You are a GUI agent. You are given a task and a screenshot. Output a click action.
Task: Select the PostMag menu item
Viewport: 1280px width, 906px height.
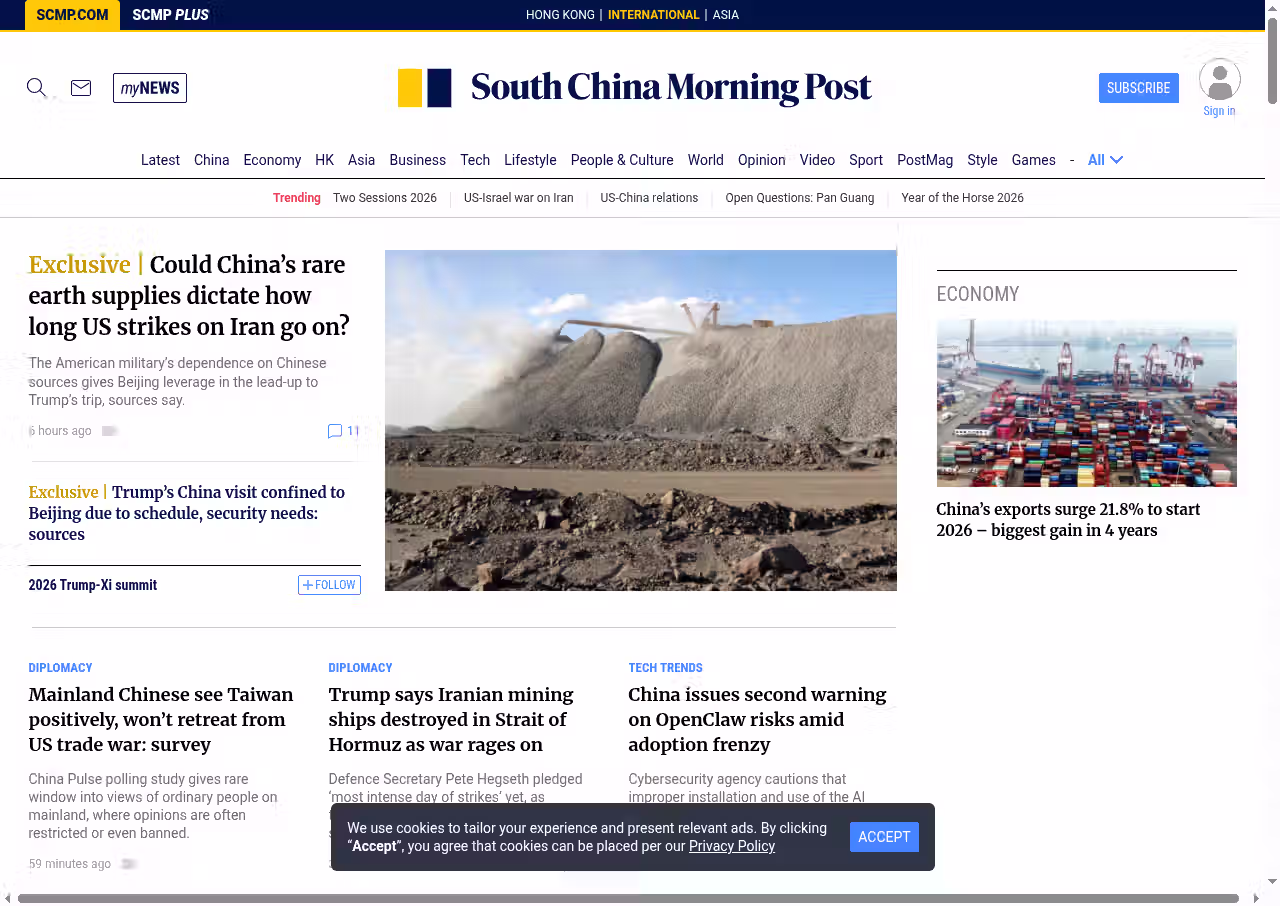point(924,160)
